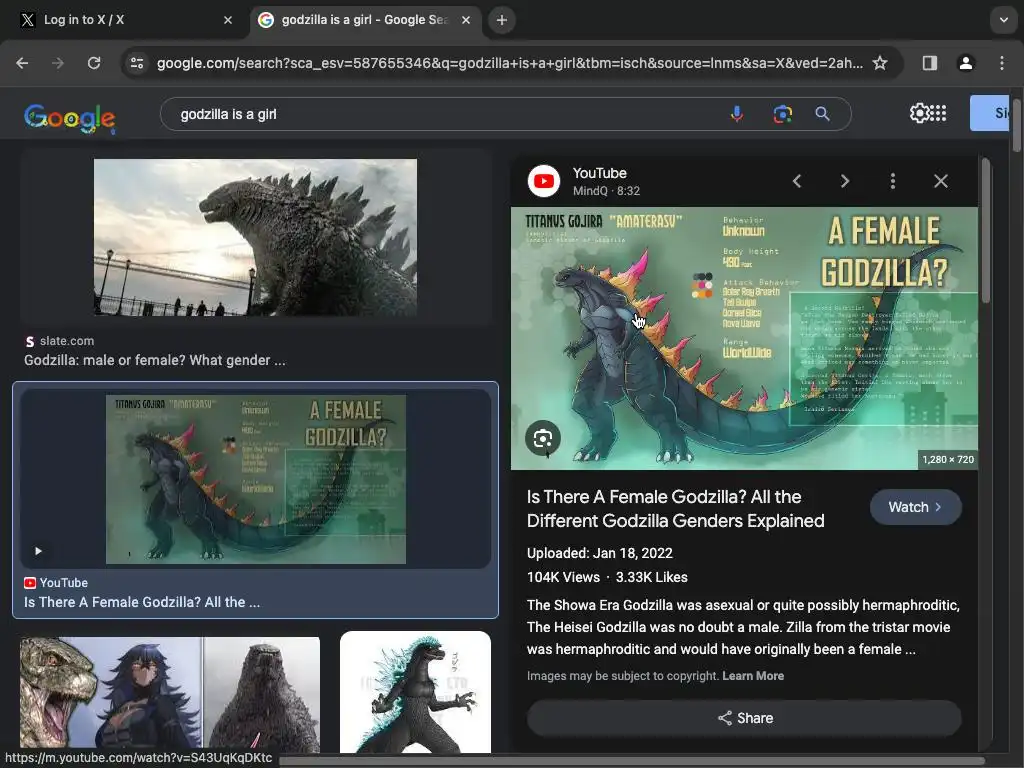Click the blue Sign in button

989,113
